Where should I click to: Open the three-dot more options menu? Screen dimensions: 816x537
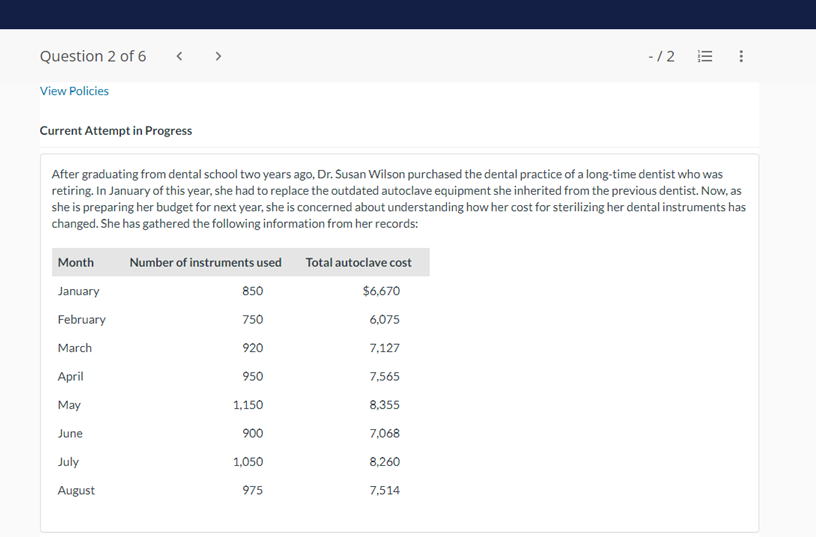point(741,56)
